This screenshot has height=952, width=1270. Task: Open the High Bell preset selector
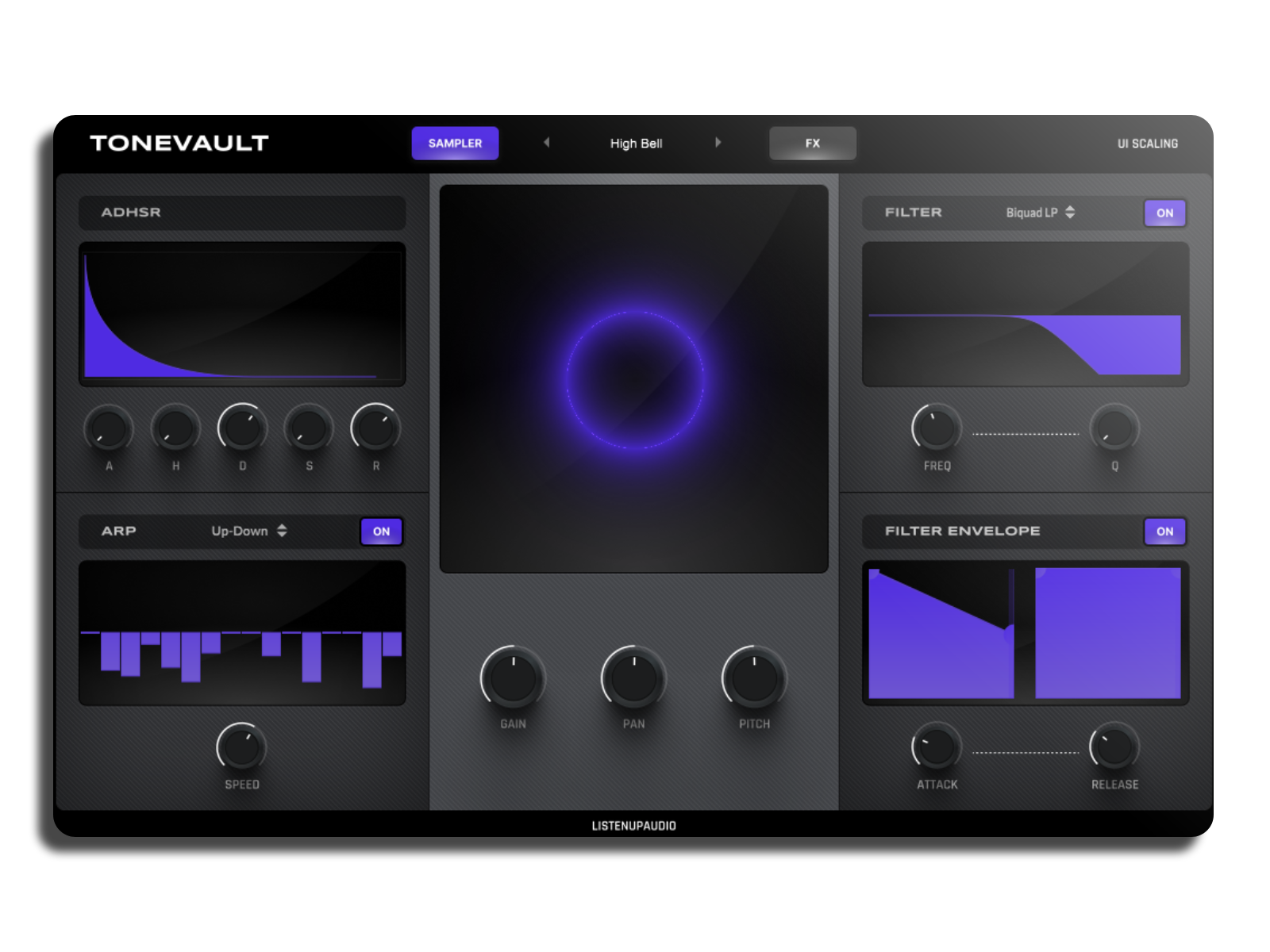(x=636, y=144)
